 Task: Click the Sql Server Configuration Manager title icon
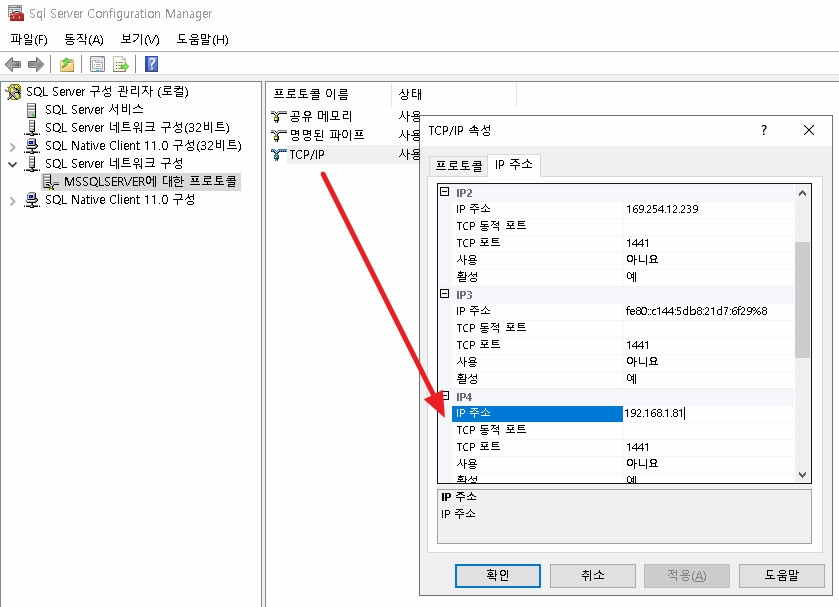[16, 13]
